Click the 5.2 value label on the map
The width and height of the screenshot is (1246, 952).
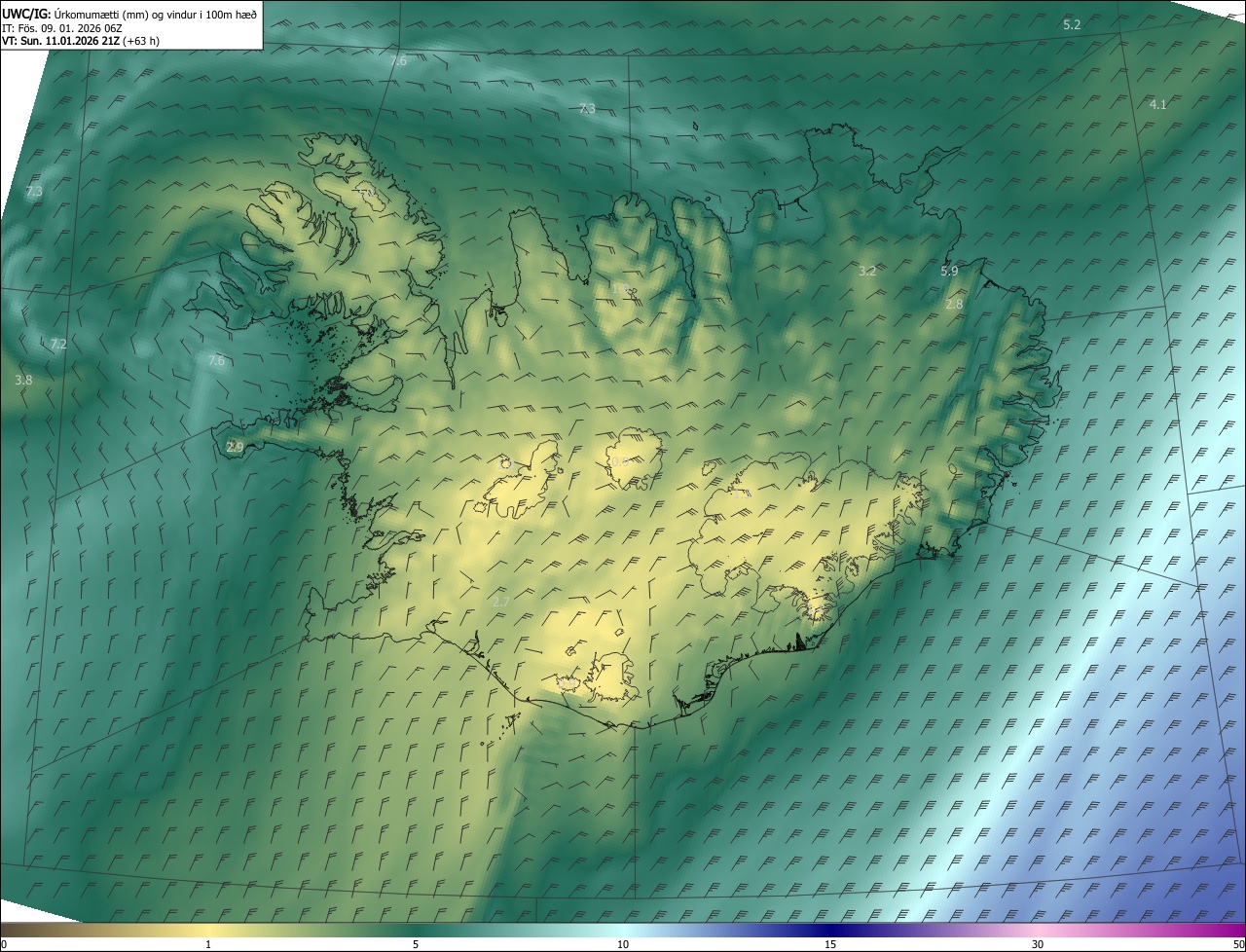(x=1072, y=24)
